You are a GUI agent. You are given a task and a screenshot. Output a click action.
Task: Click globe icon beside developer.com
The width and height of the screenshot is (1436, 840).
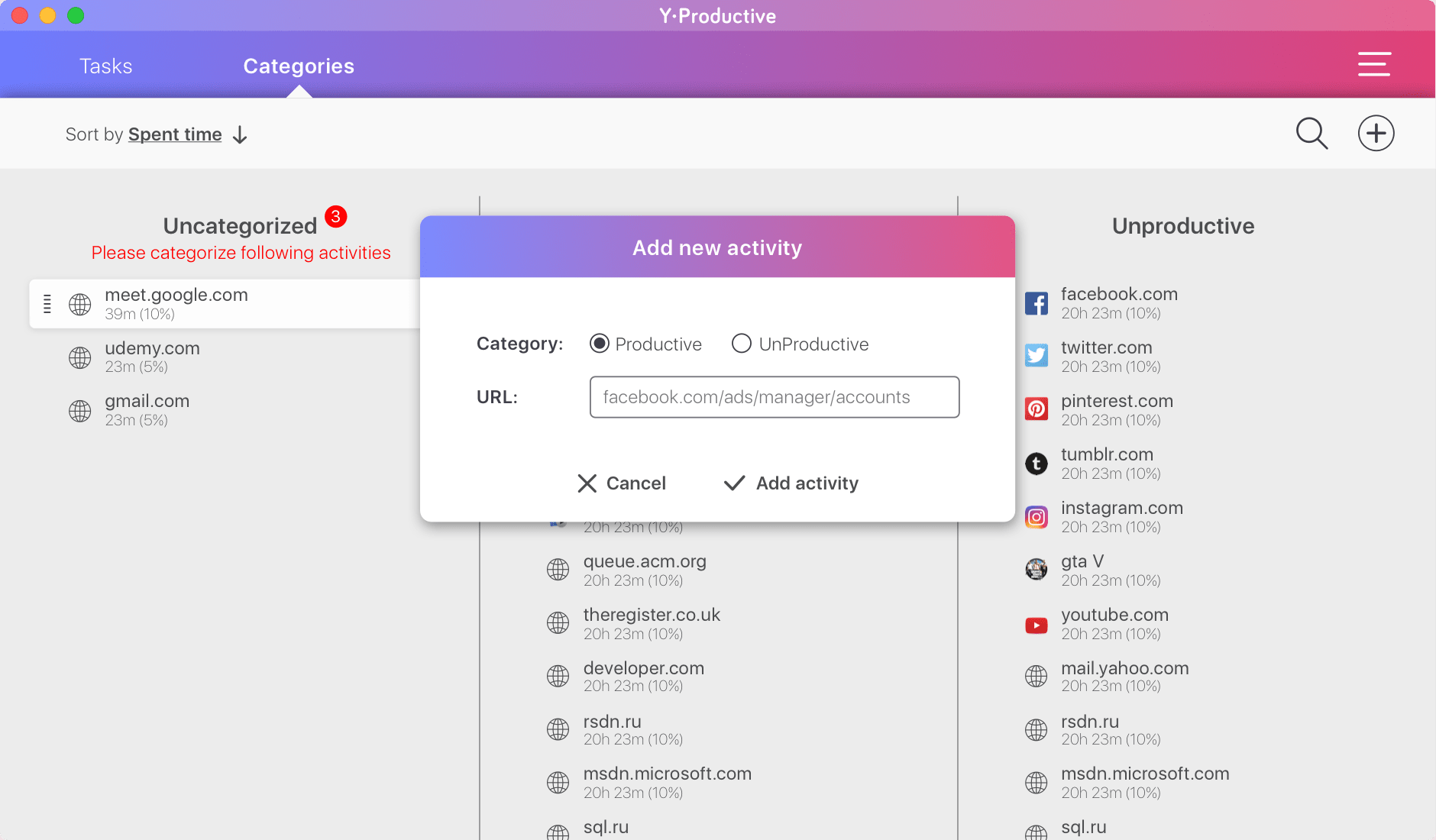tap(558, 676)
